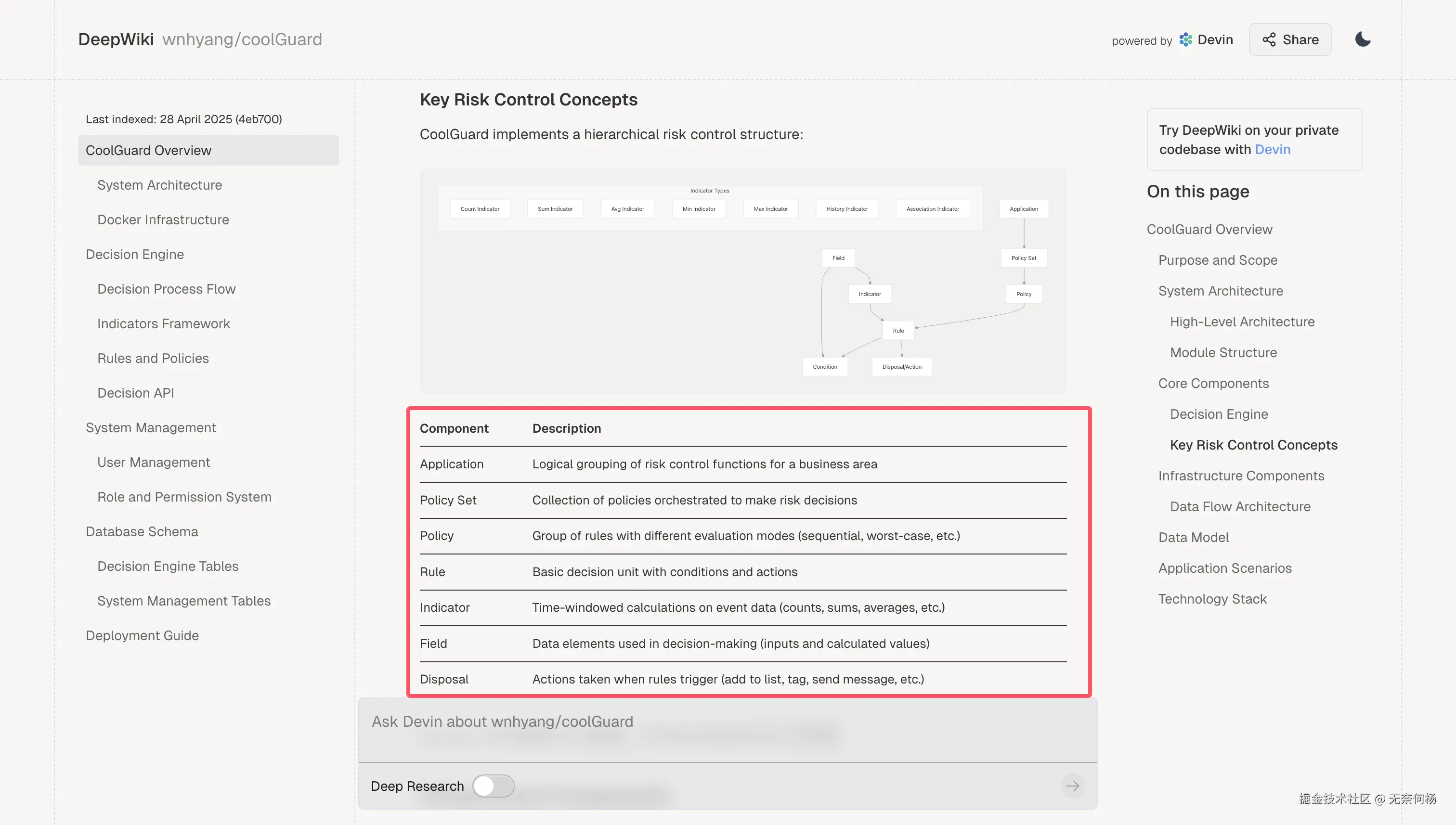Click the Association Indicator diagram node
The width and height of the screenshot is (1456, 825).
click(x=932, y=209)
